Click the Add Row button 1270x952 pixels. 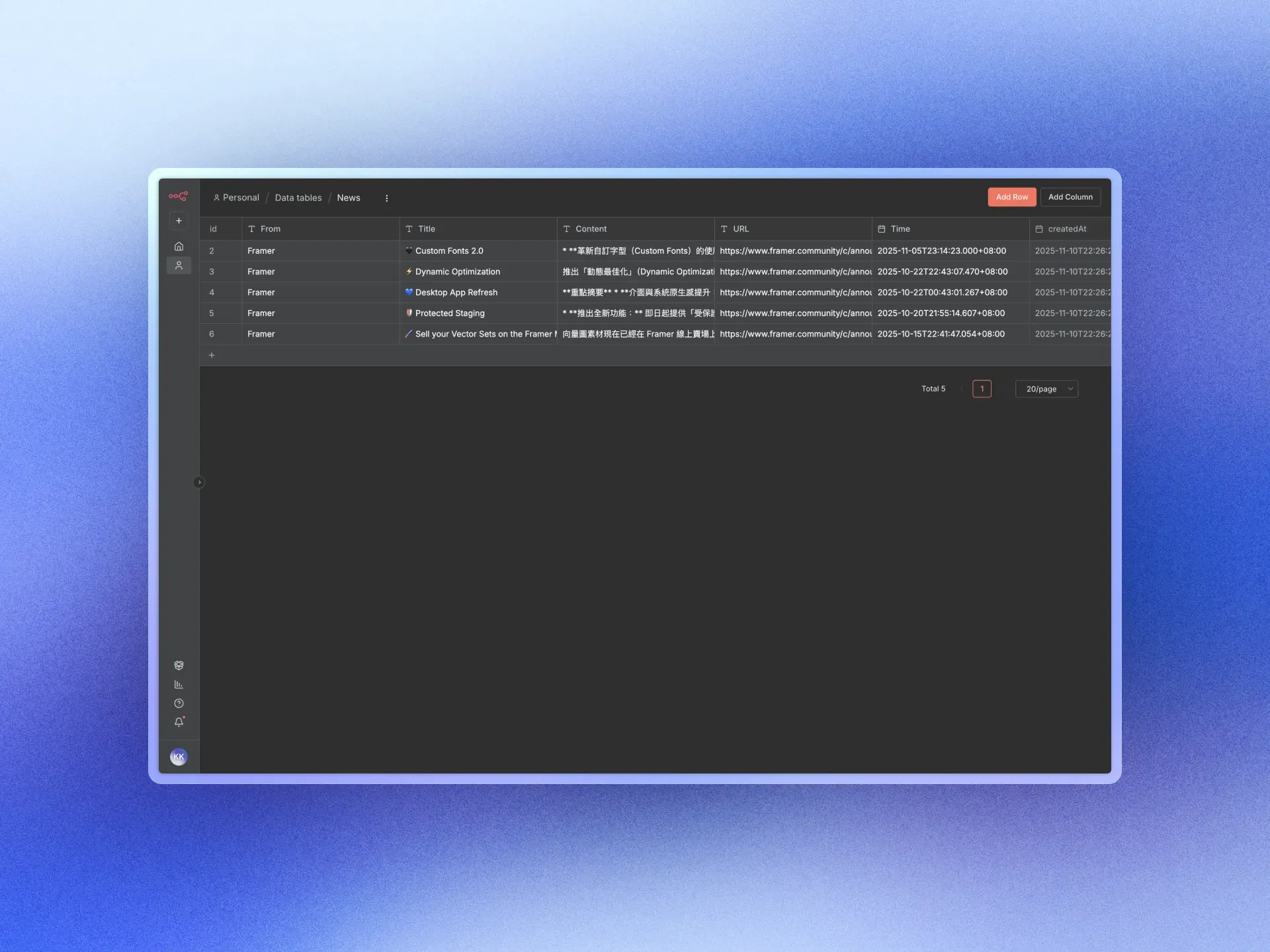coord(1012,197)
